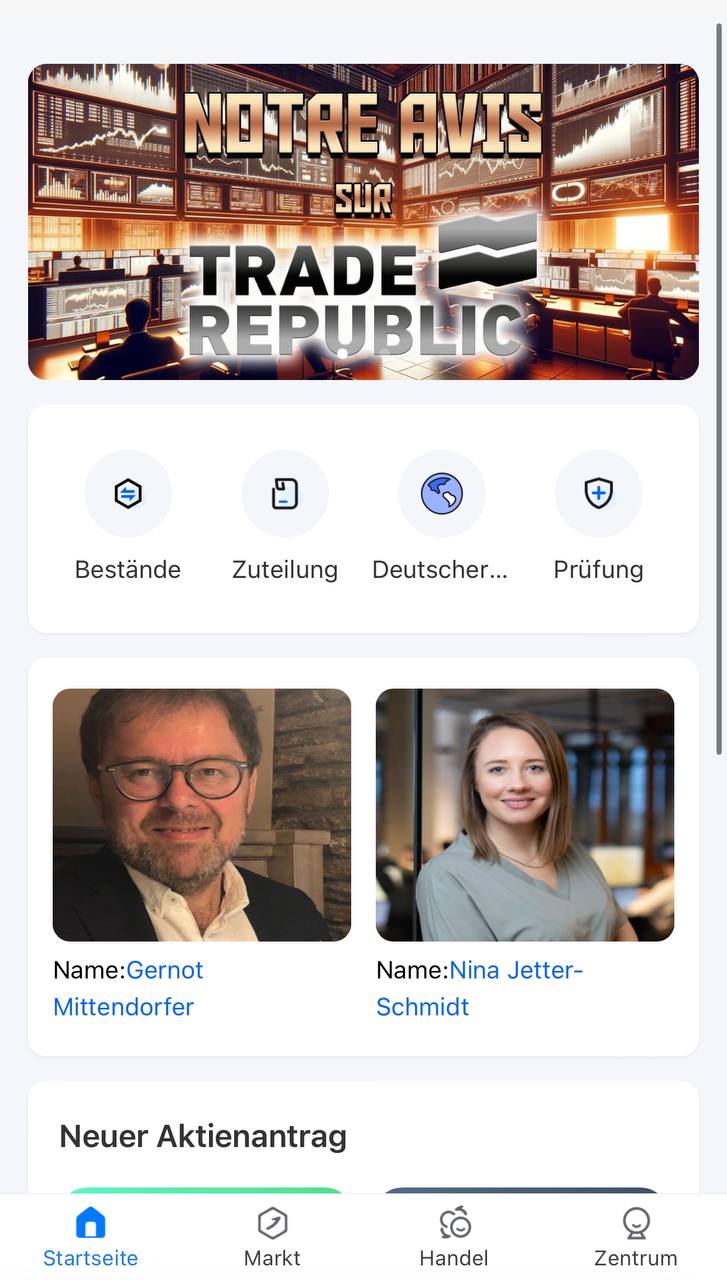The image size is (727, 1280).
Task: Tap the photo above Nina Jetter-Schmidt's name
Action: click(x=525, y=815)
